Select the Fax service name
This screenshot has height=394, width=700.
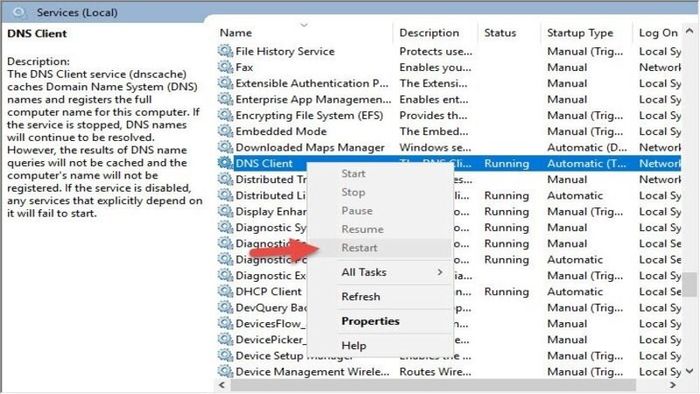click(x=244, y=67)
